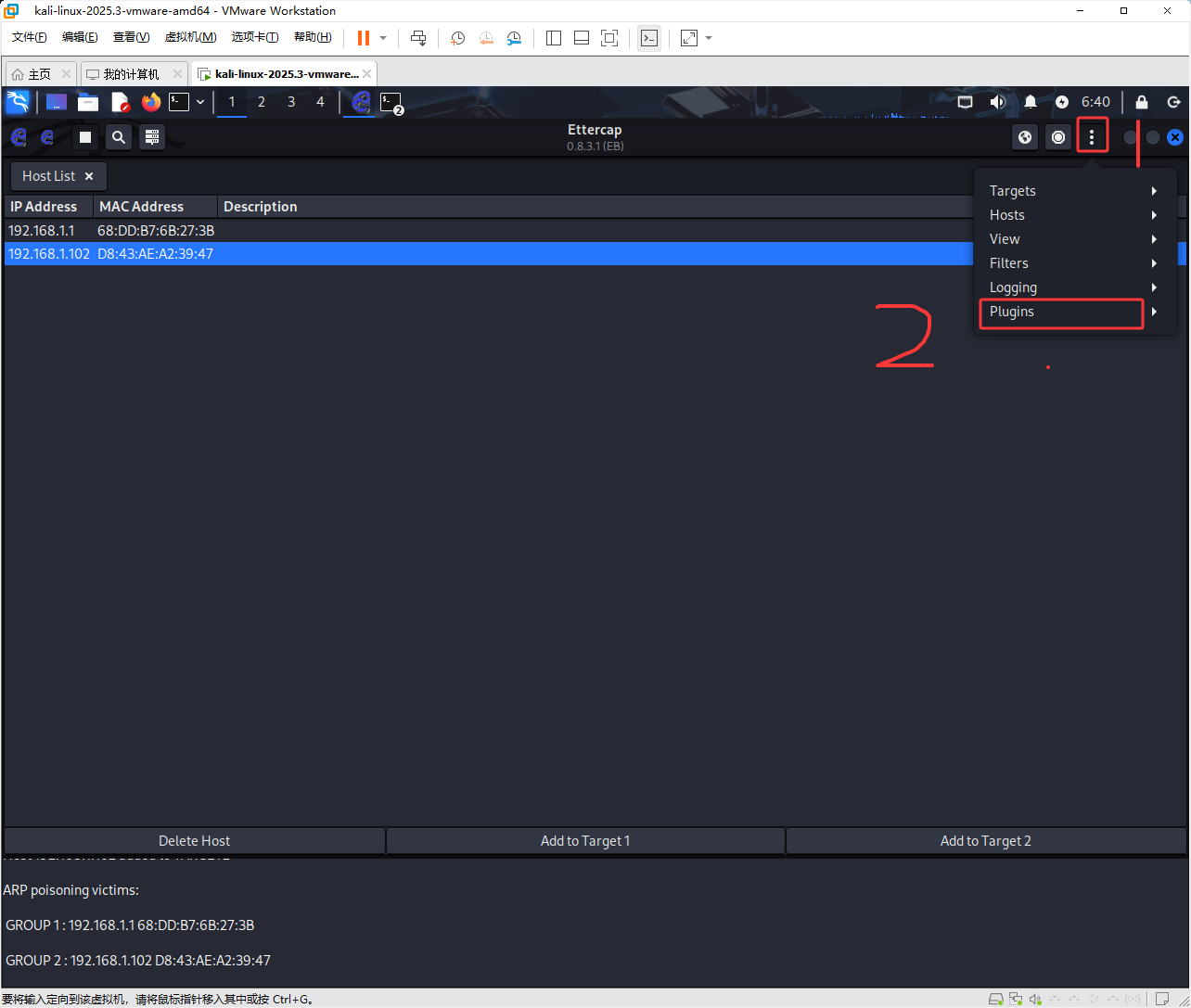Close the kali-linux-2025.3 VM tab
1191x1008 pixels.
(367, 74)
